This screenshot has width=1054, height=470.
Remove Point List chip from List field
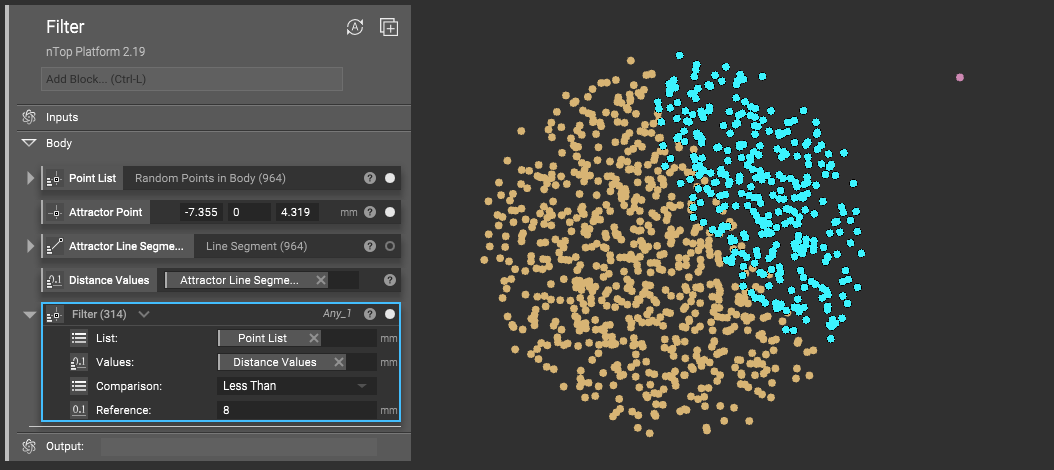coord(313,338)
